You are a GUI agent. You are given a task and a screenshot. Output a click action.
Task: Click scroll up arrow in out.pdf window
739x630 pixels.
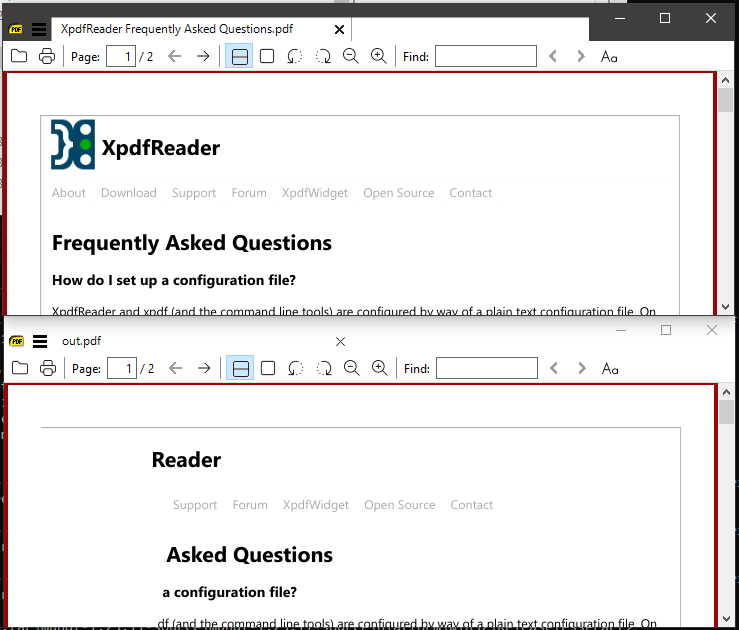726,392
